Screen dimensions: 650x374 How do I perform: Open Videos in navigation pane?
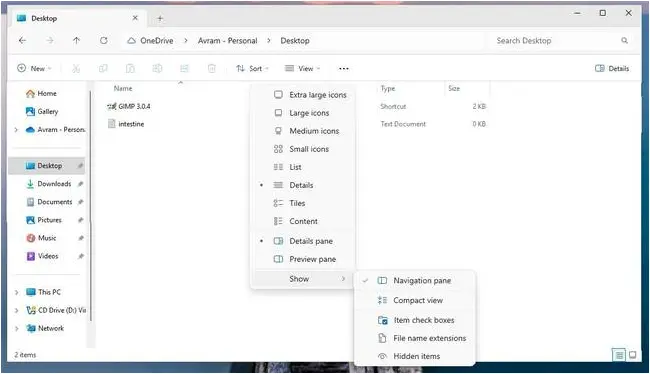(48, 256)
